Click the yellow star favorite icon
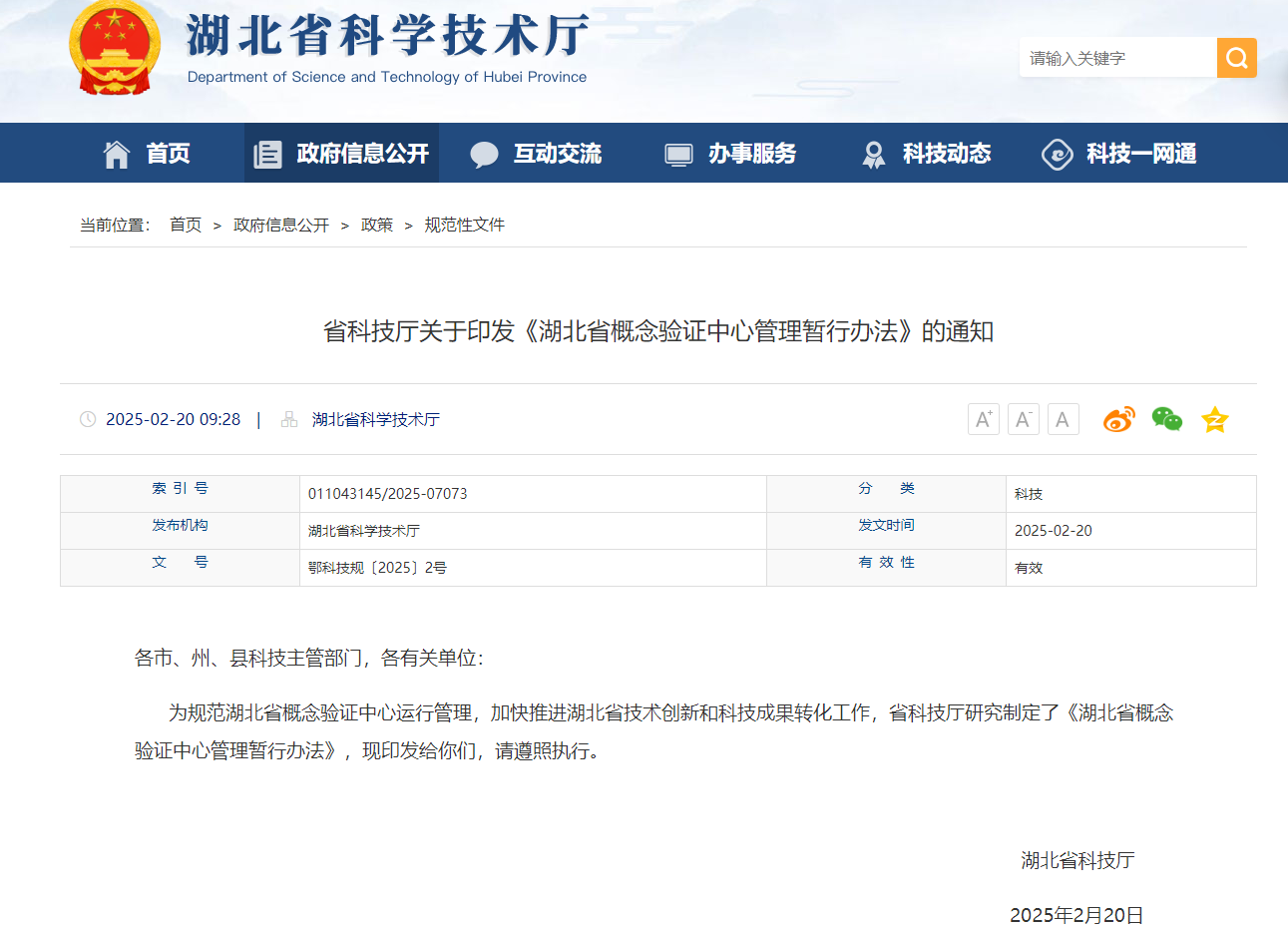This screenshot has height=927, width=1288. tap(1214, 419)
